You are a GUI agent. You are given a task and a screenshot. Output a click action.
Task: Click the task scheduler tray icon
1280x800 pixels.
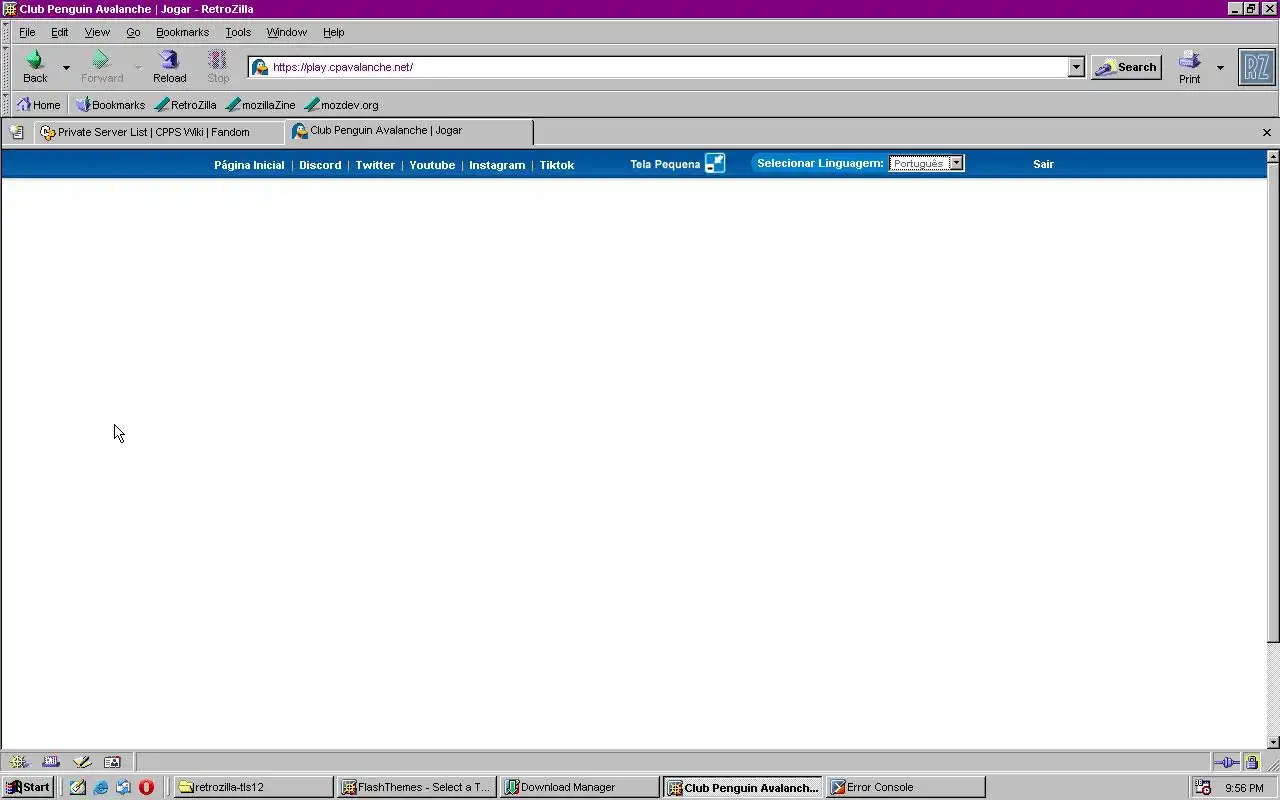point(1203,787)
